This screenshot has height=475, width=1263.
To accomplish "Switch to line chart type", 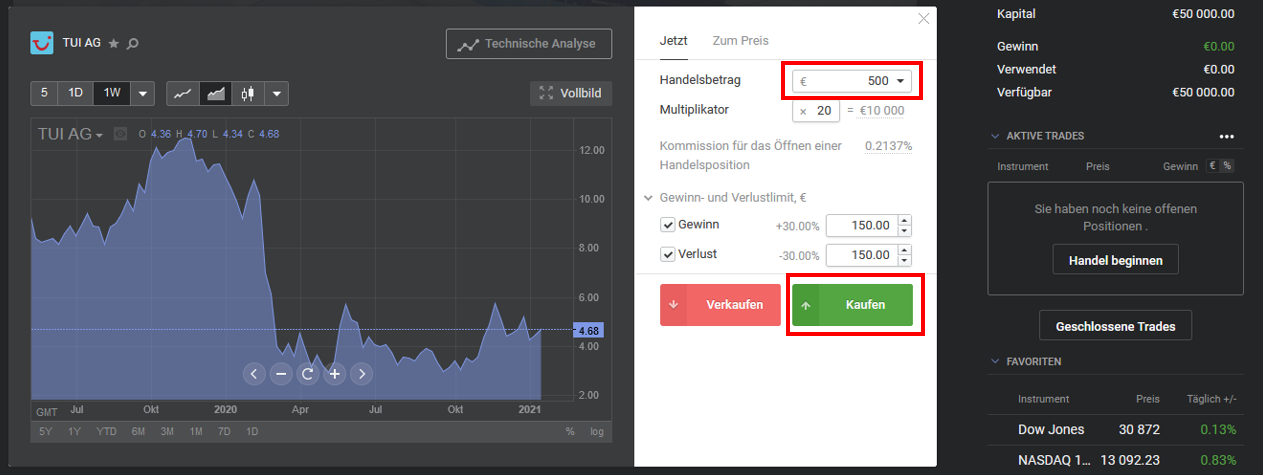I will click(182, 93).
